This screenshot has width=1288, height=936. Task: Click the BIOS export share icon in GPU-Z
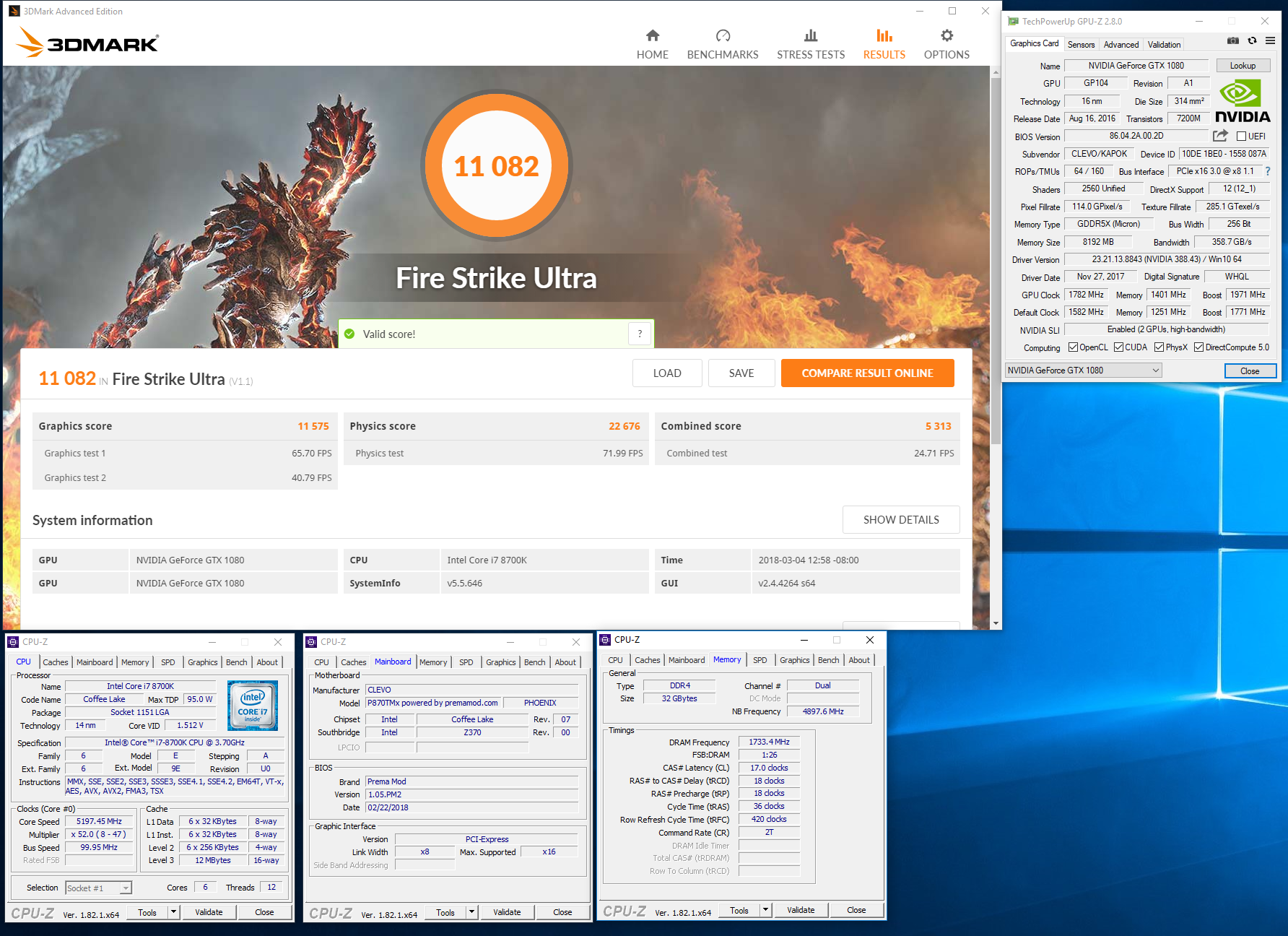(x=1220, y=136)
